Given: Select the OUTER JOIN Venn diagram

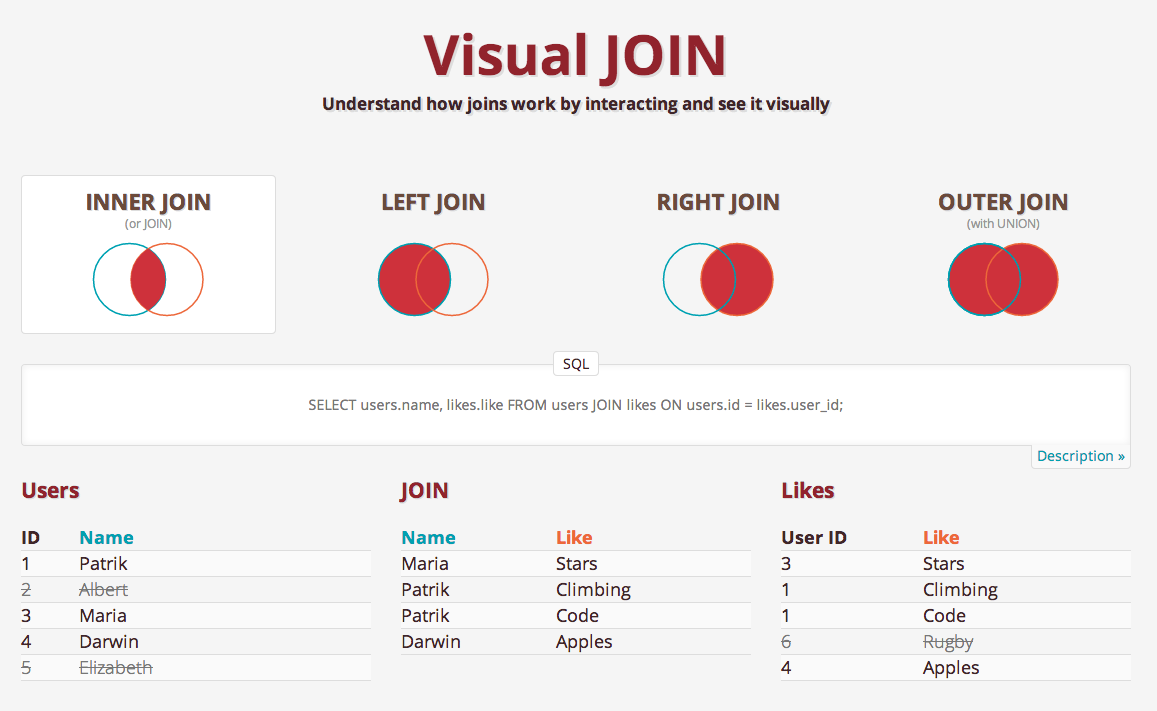Looking at the screenshot, I should (x=1003, y=279).
